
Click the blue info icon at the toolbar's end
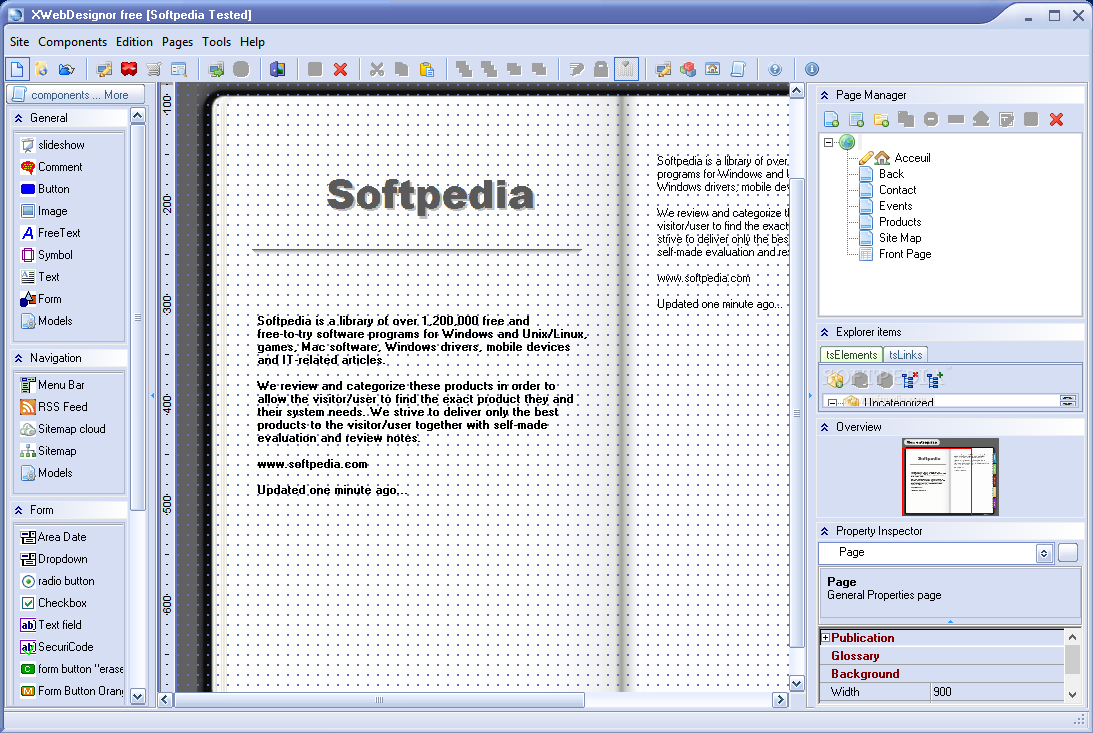(x=812, y=69)
